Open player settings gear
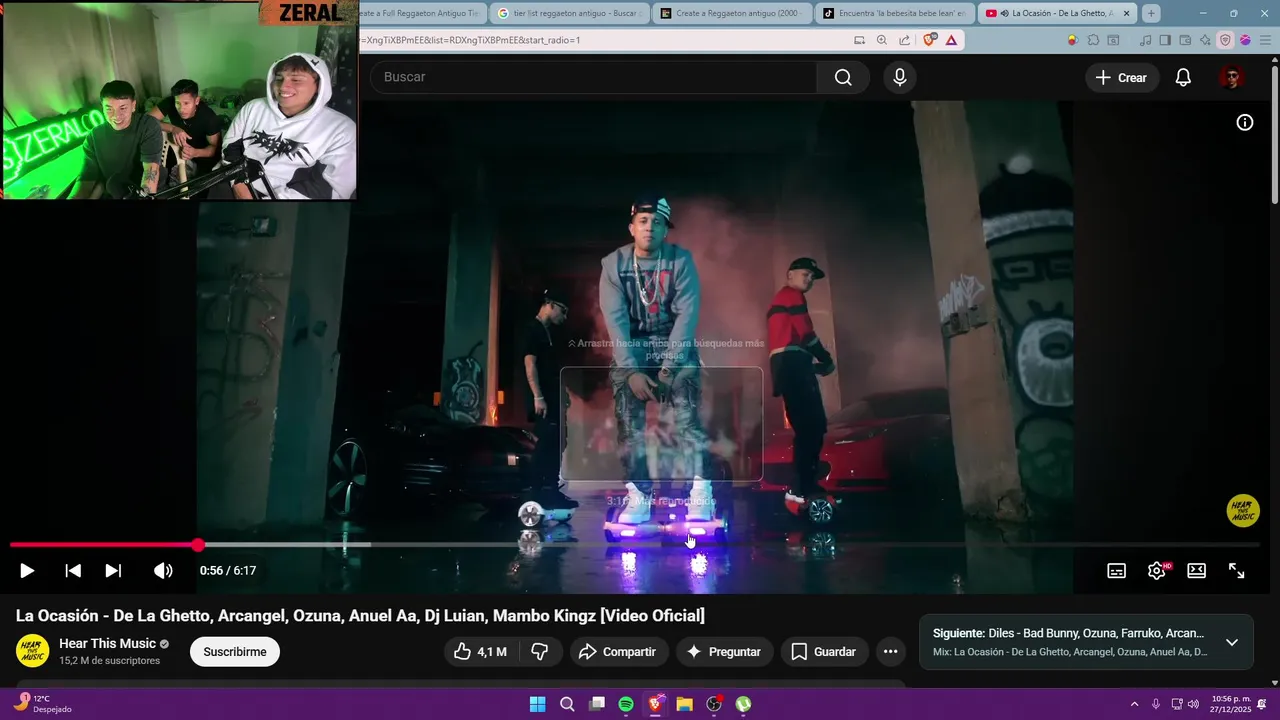The height and width of the screenshot is (720, 1280). click(1157, 570)
